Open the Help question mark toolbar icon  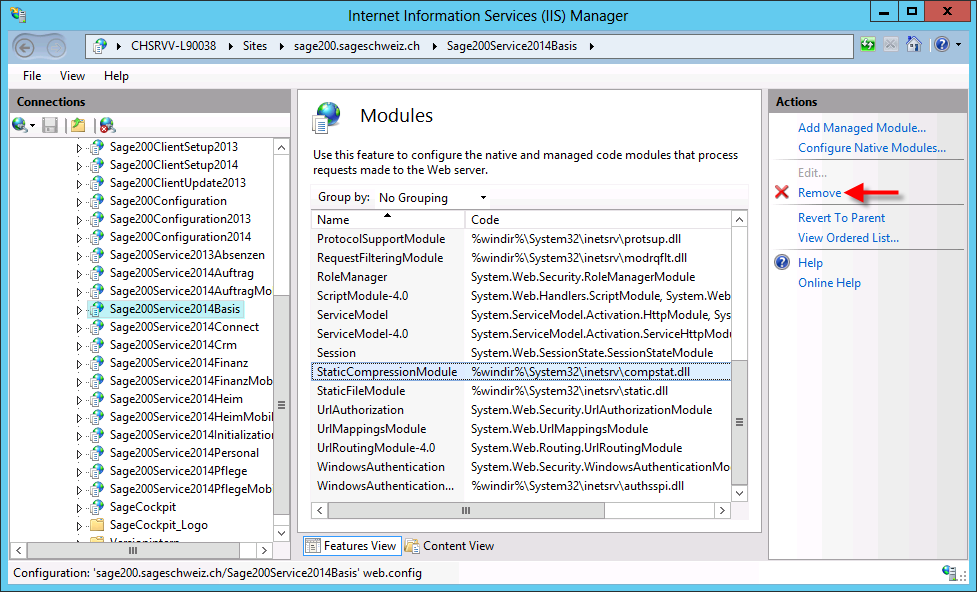click(941, 45)
